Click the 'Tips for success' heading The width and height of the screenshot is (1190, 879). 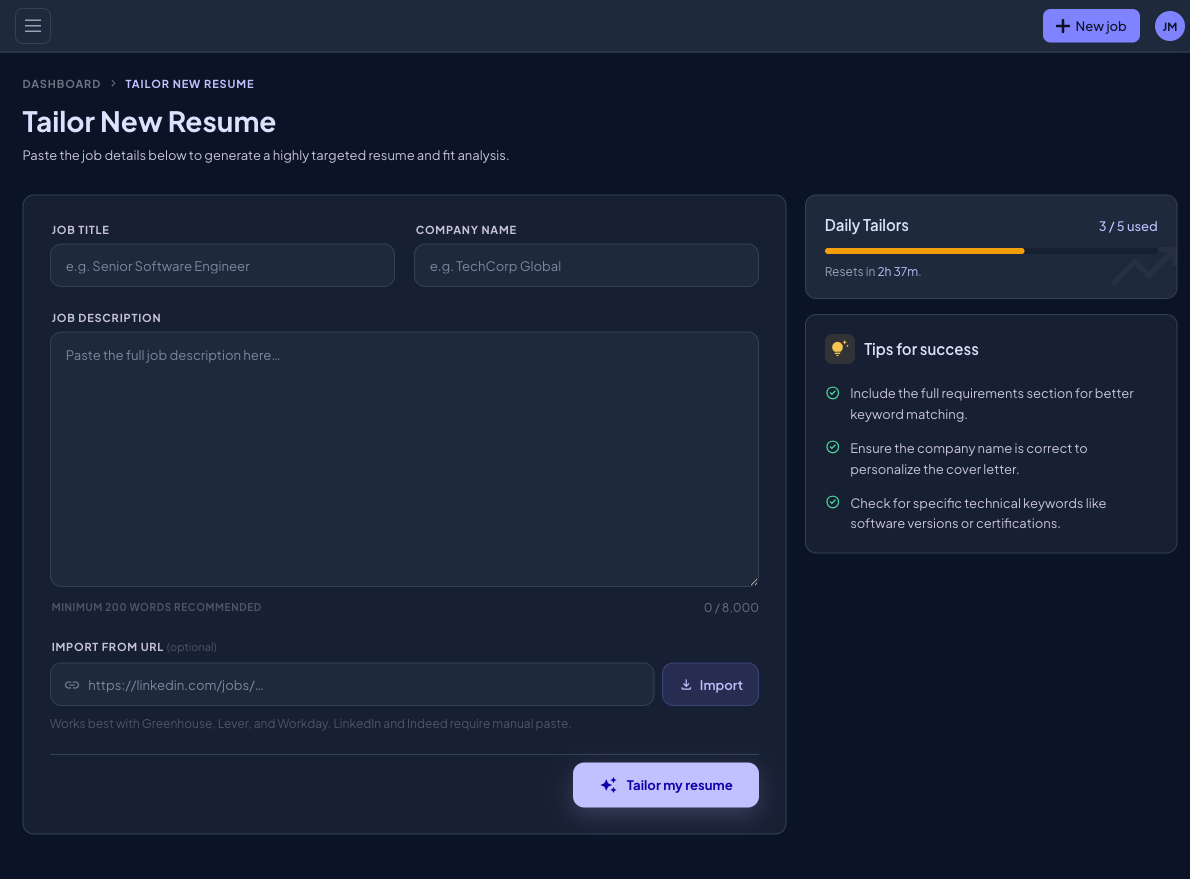[921, 349]
